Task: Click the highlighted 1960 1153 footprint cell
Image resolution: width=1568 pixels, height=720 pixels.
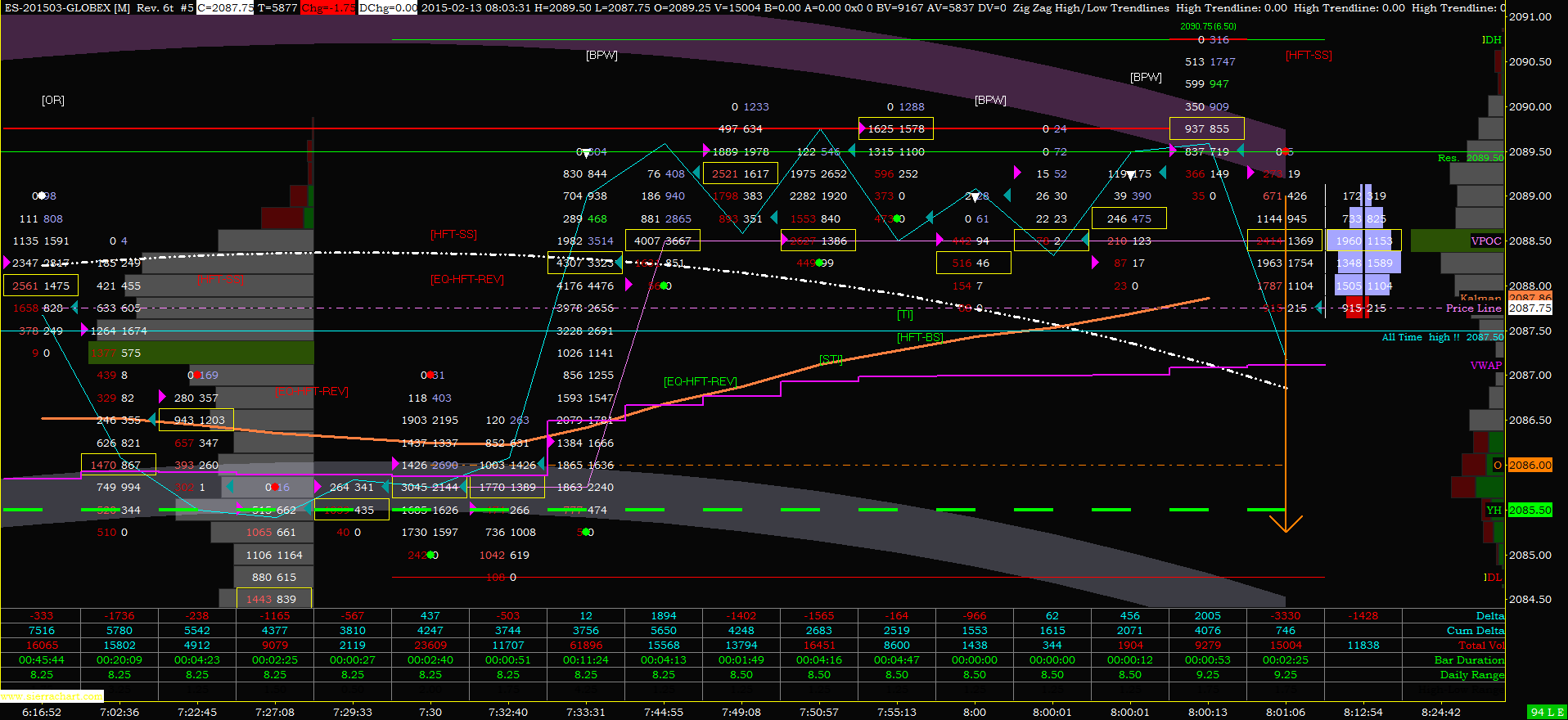Action: coord(1364,241)
